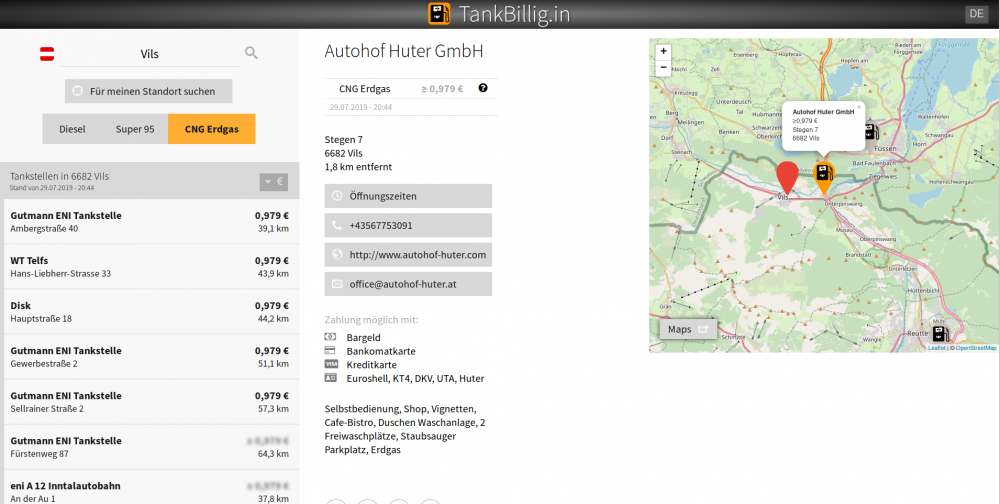
Task: Select the Diesel fuel tab
Action: 72,129
